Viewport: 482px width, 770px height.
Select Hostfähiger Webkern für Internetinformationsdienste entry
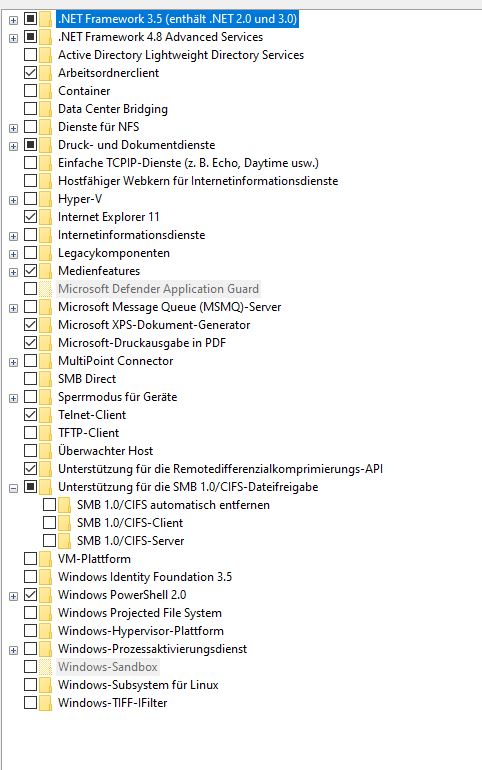[x=198, y=181]
